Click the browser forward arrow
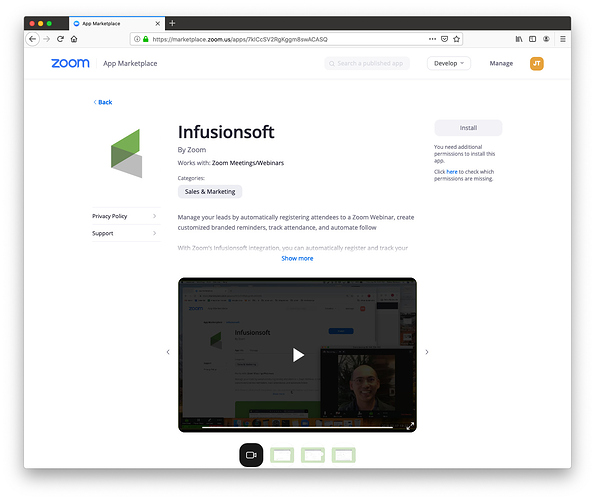 [47, 39]
